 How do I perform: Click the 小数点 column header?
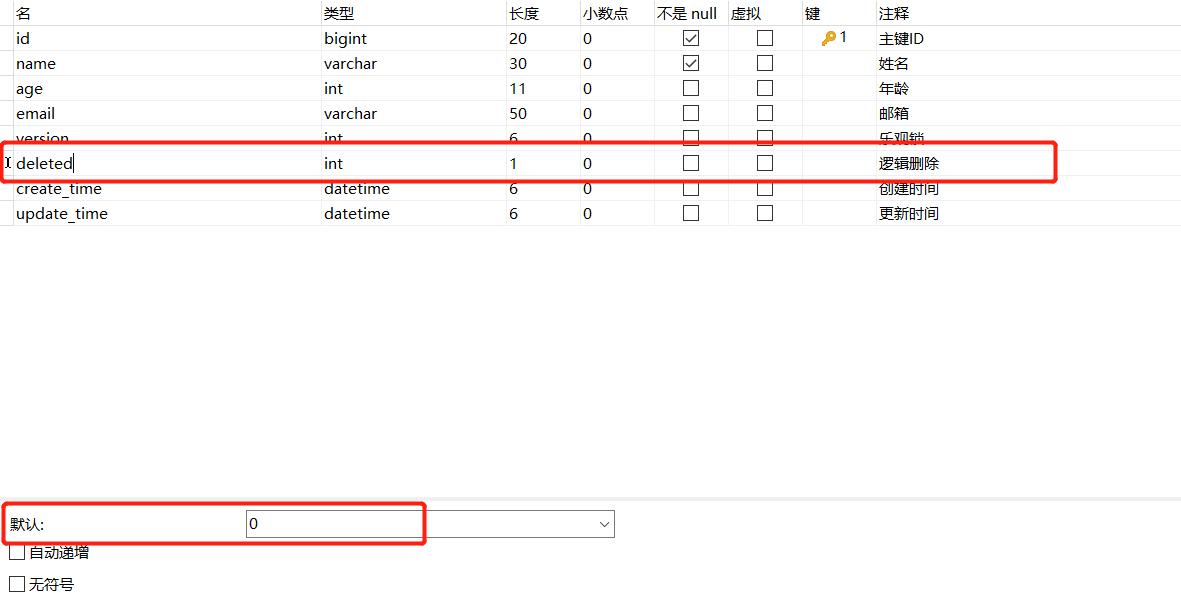(617, 13)
